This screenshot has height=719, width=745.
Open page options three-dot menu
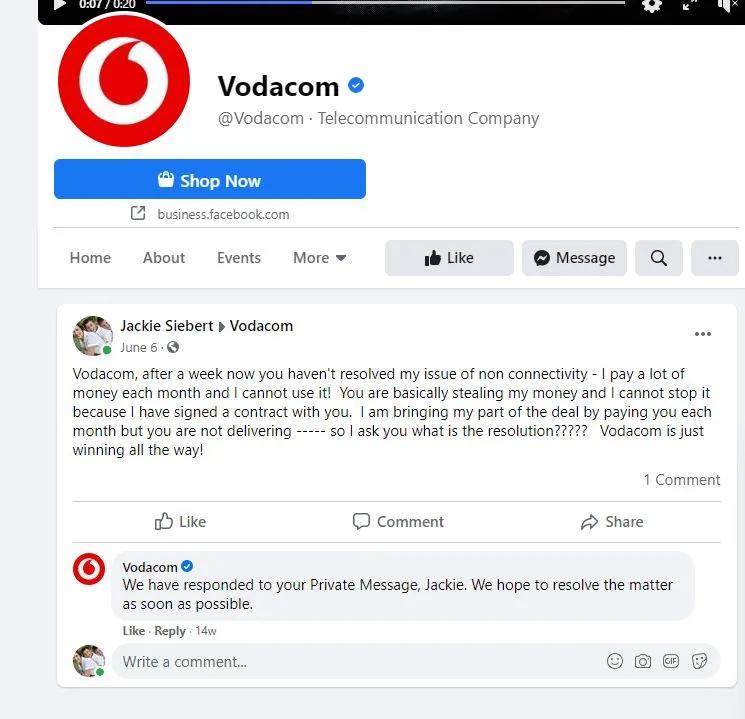click(715, 258)
